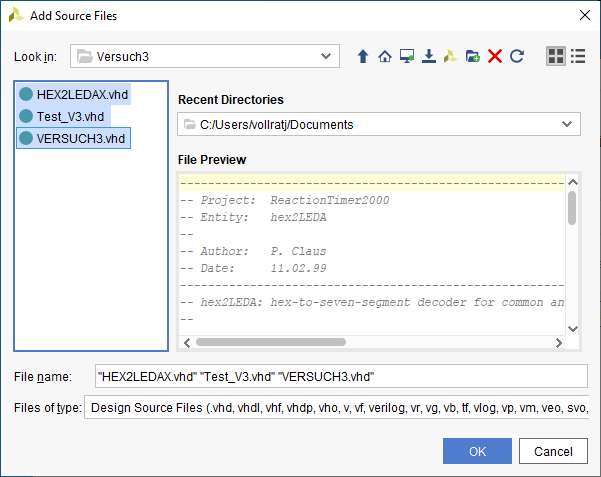
Task: Click the red X delete icon
Action: (x=494, y=57)
